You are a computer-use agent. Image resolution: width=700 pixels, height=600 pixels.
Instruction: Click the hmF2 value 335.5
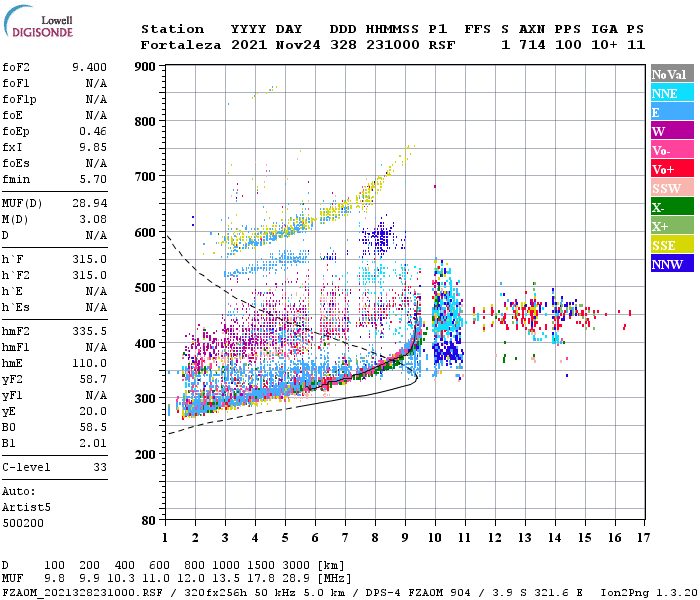[x=89, y=332]
